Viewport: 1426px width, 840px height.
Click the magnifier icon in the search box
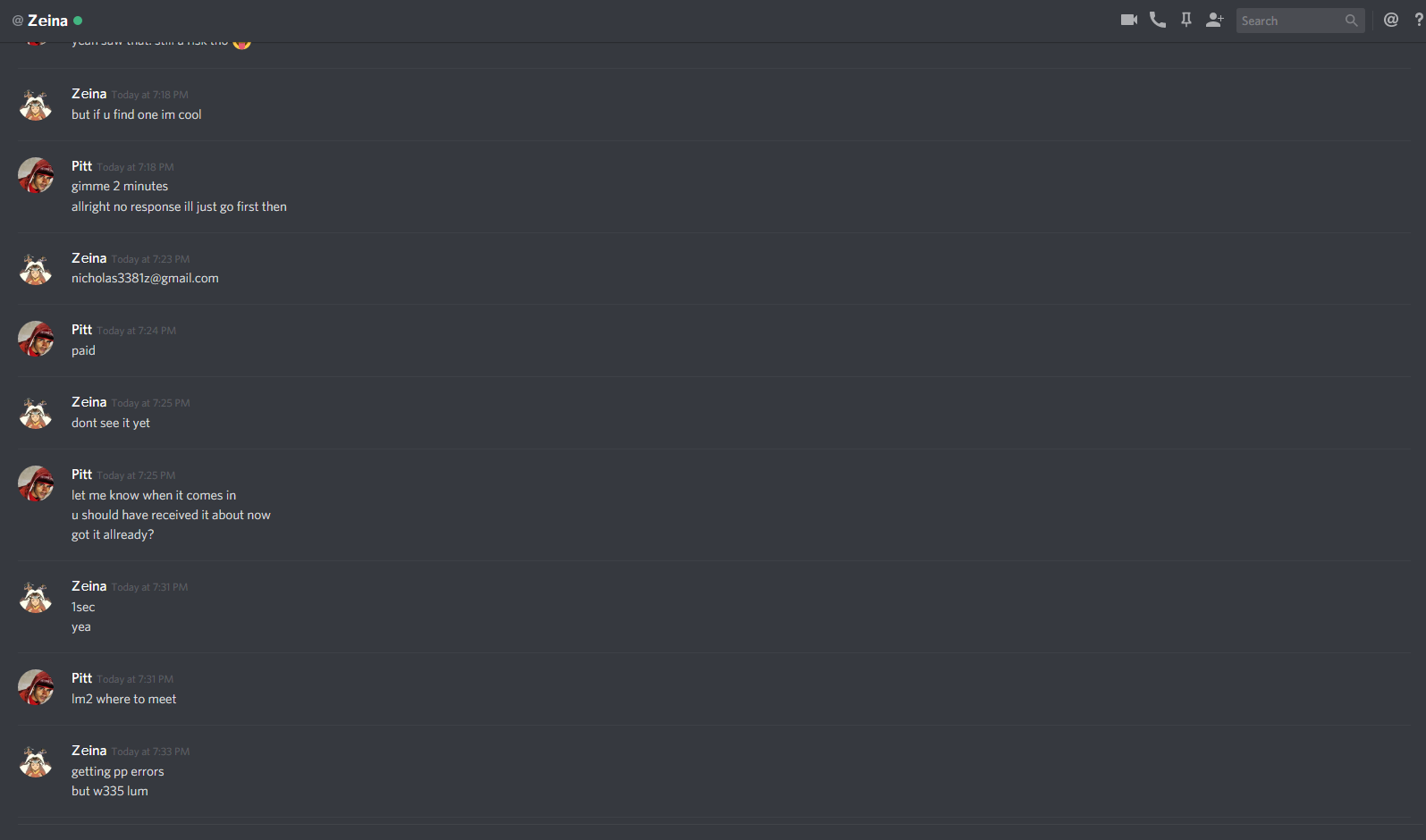click(x=1351, y=21)
